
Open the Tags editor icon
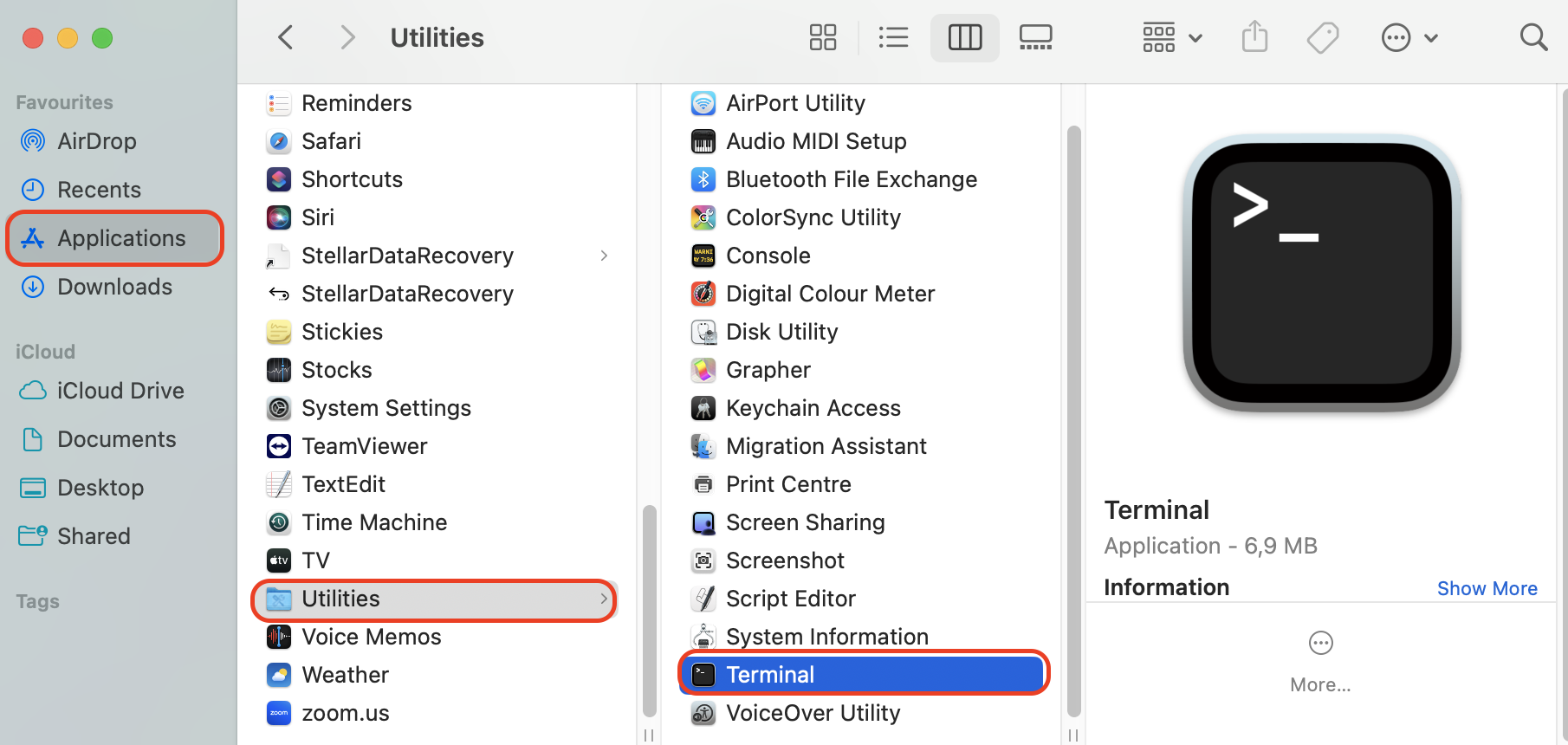1322,37
